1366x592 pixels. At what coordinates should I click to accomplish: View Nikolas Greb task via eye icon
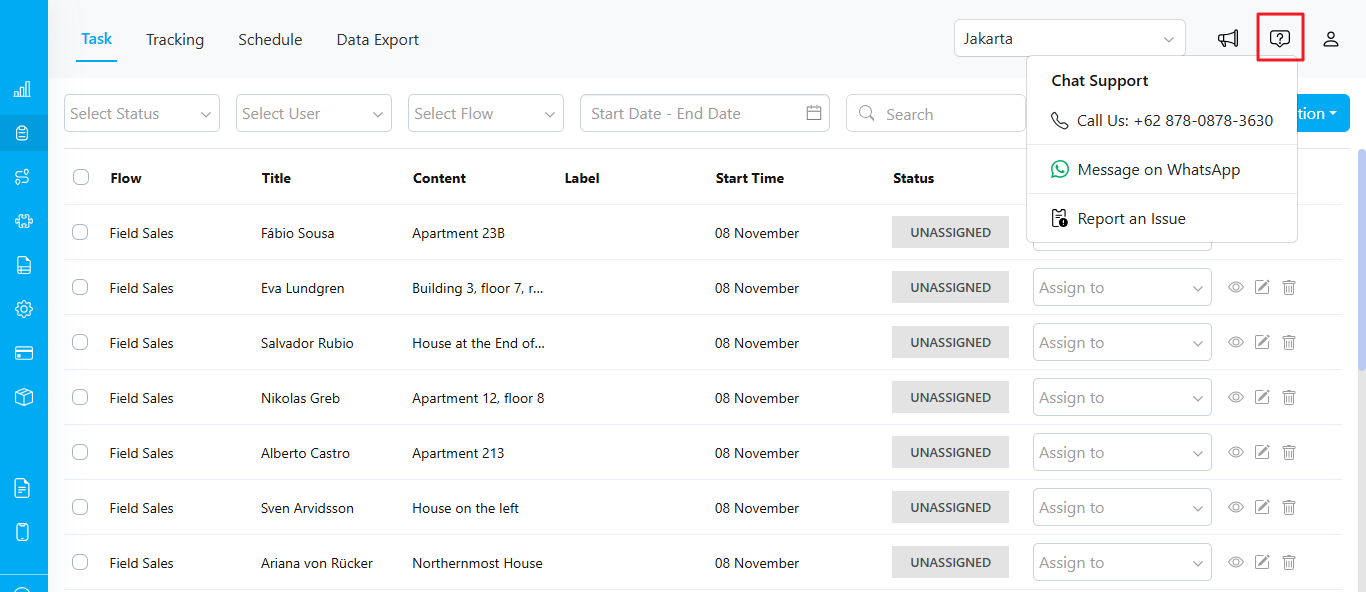pyautogui.click(x=1236, y=398)
